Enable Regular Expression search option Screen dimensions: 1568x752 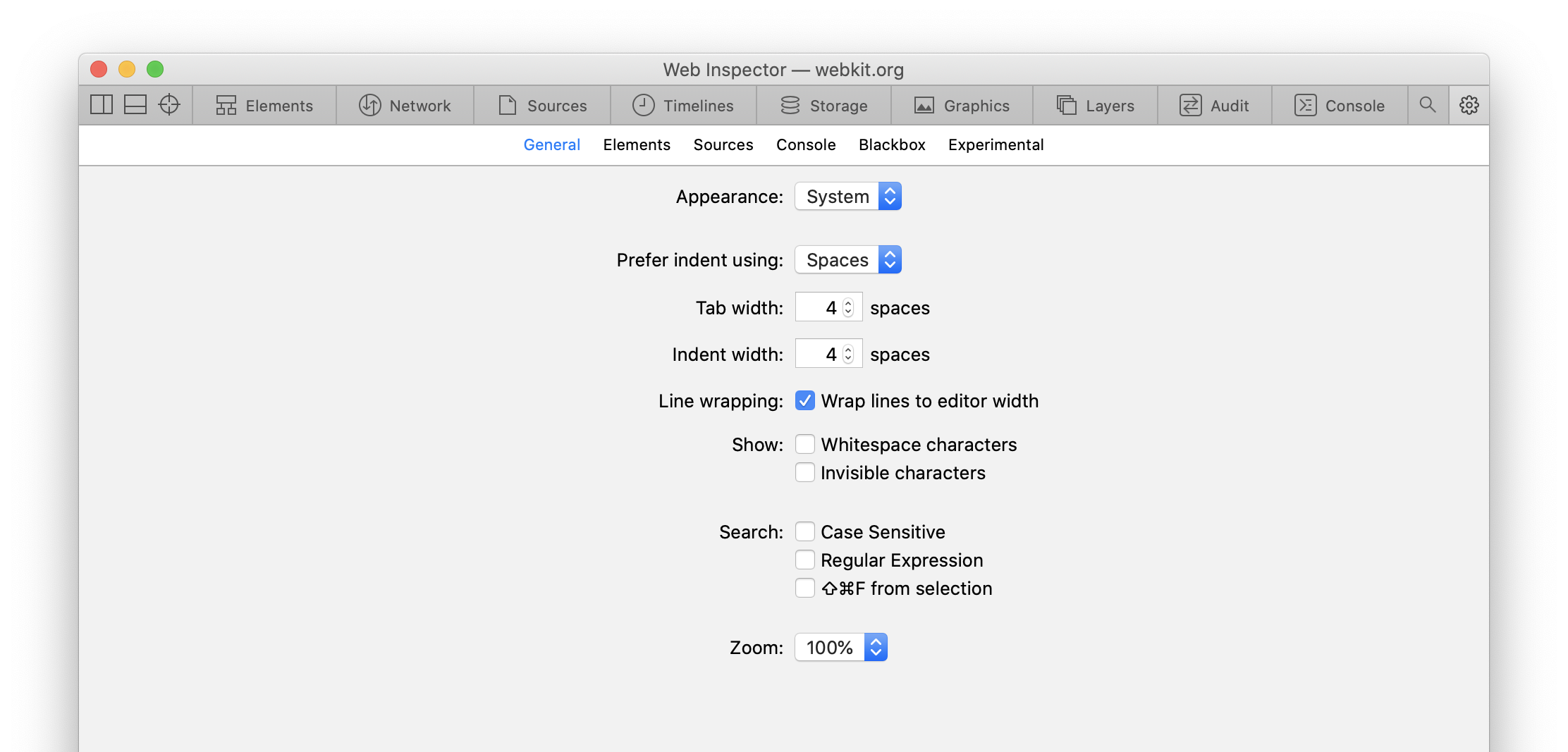coord(805,560)
